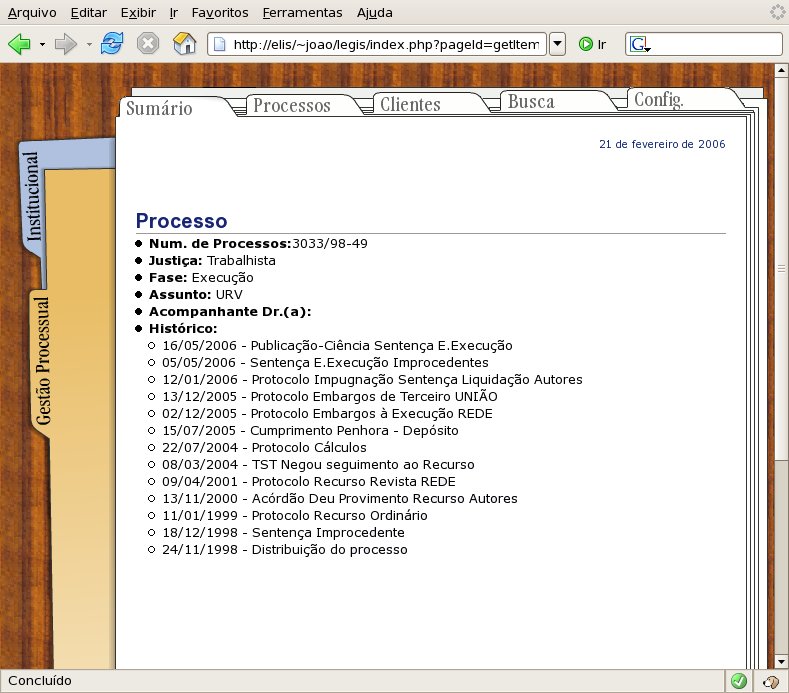Go to the Home page
This screenshot has width=789, height=693.
tap(184, 44)
